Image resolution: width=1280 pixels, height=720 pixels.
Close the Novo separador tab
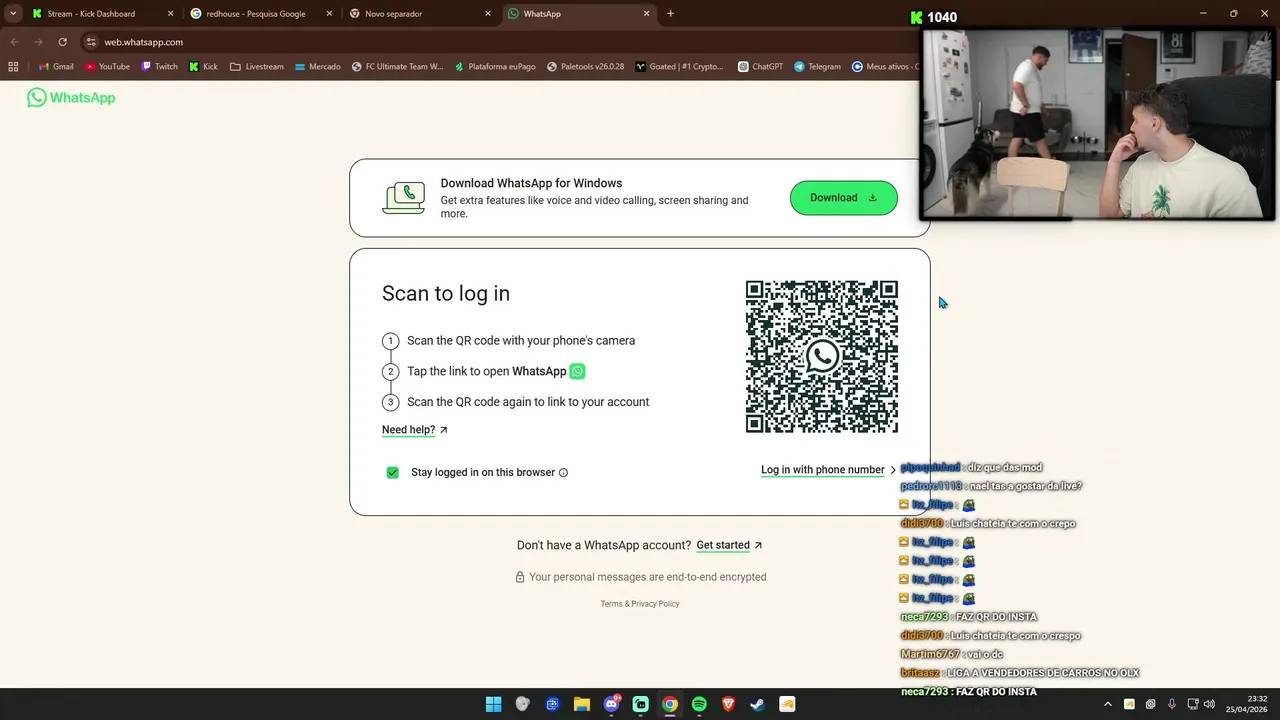(488, 14)
